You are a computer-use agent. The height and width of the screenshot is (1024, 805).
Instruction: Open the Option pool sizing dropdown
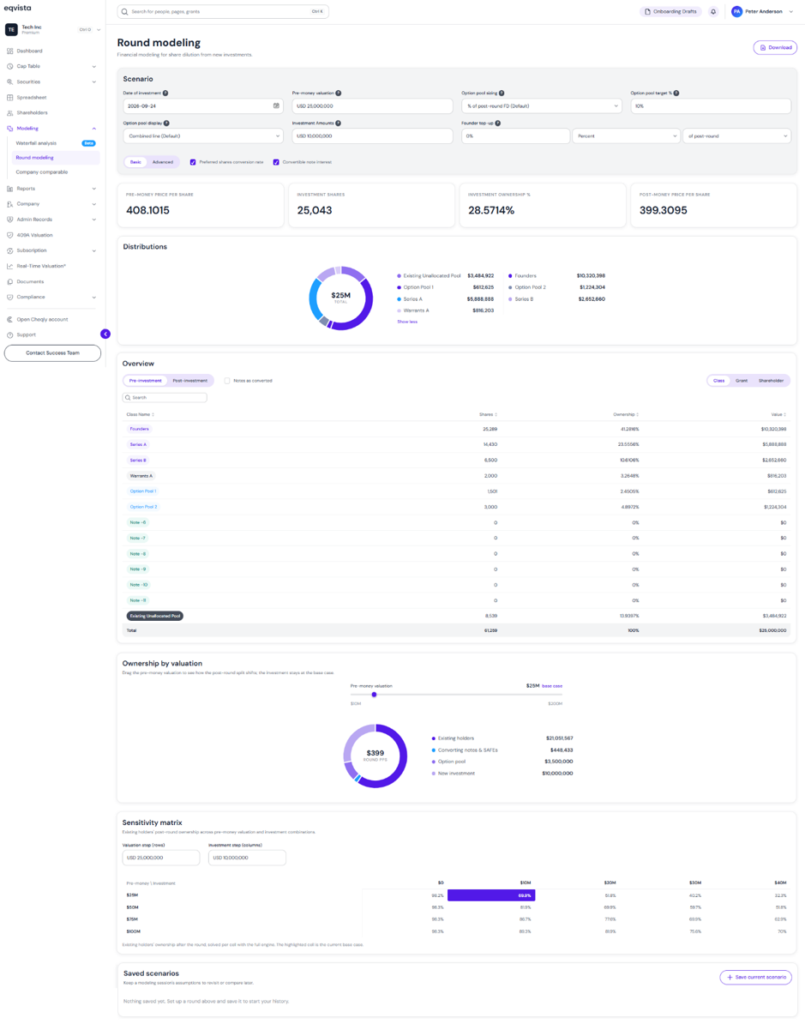pyautogui.click(x=541, y=106)
